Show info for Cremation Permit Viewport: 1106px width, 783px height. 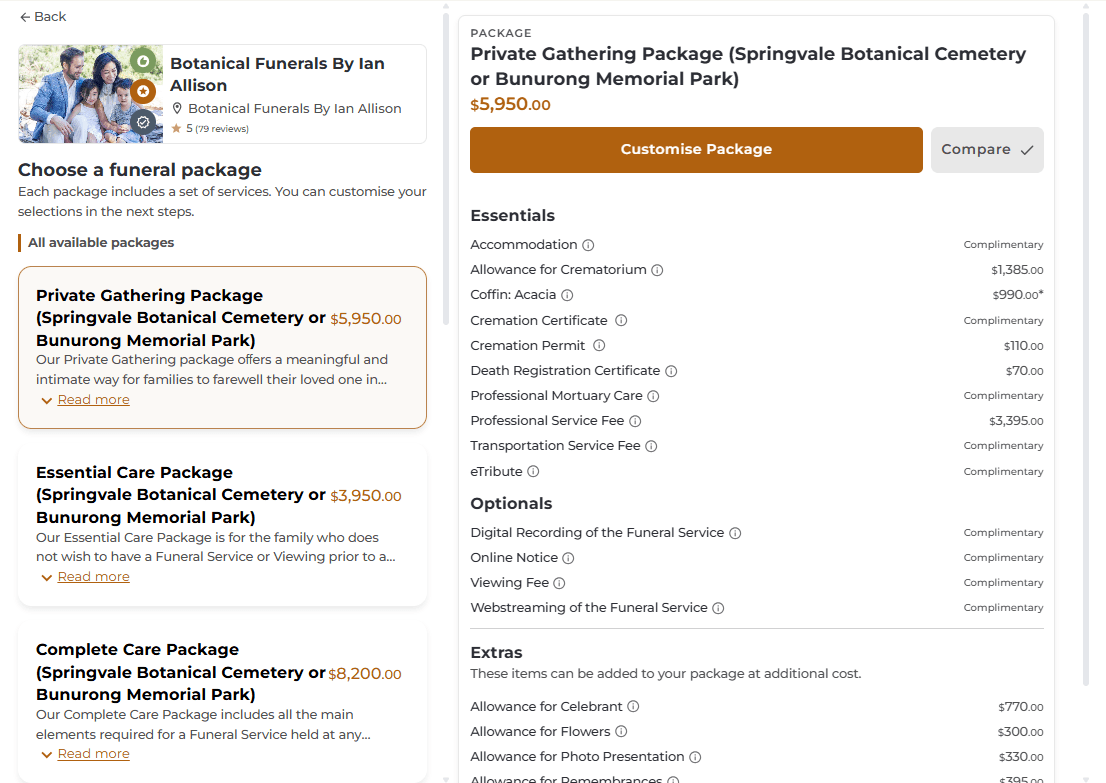pos(599,346)
